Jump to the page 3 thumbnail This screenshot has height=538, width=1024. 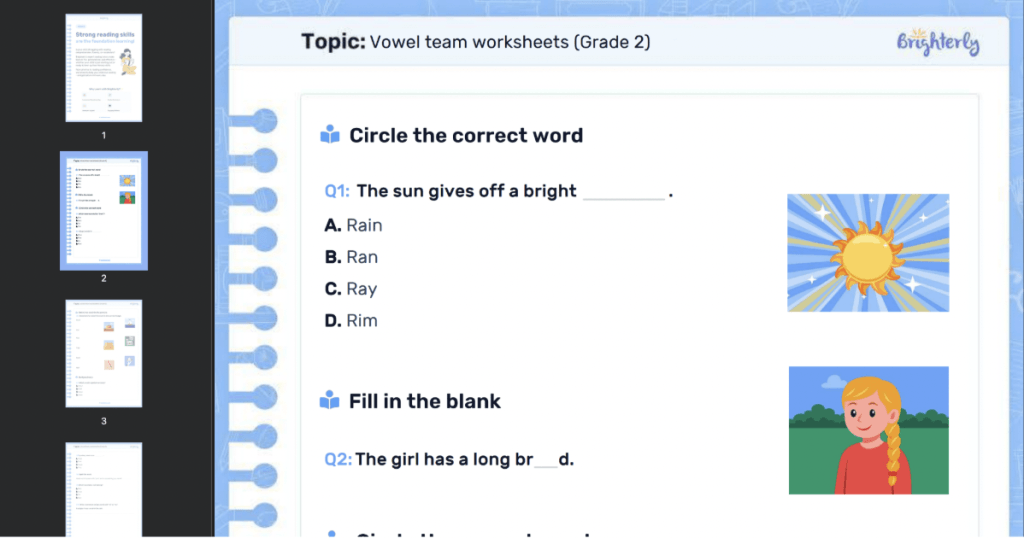104,353
